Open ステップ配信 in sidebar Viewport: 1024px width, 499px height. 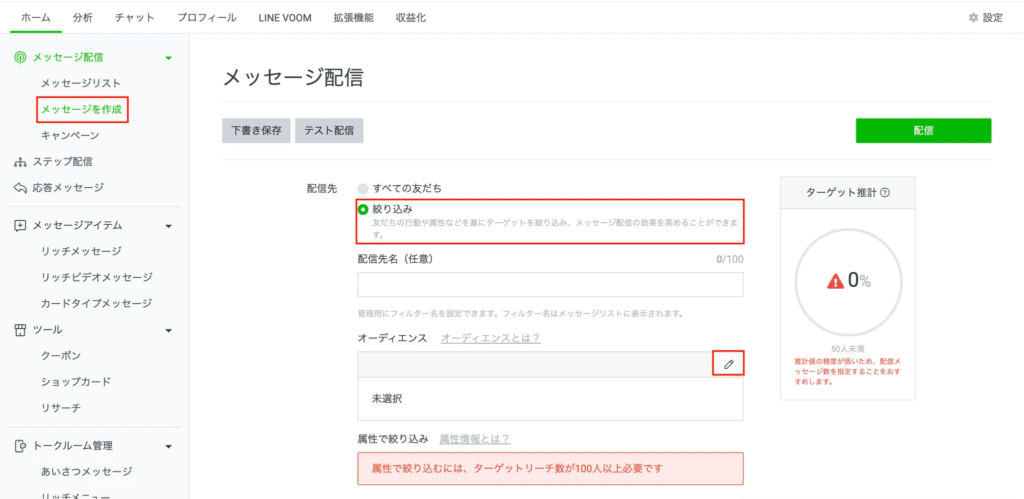click(x=62, y=161)
